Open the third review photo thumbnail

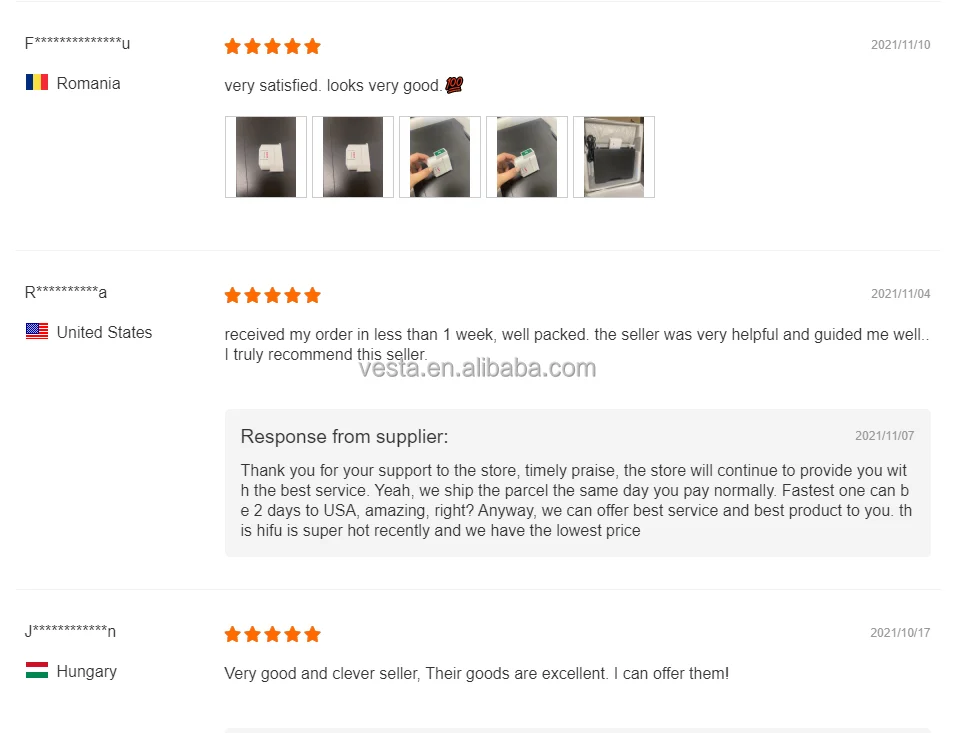(x=440, y=157)
